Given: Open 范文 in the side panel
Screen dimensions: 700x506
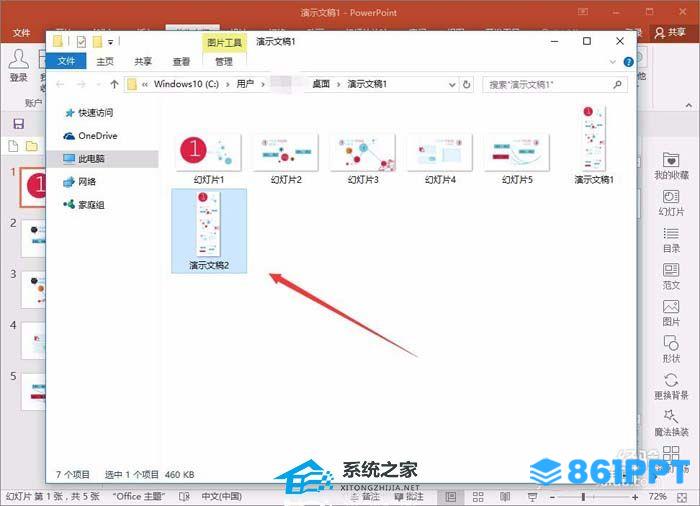Looking at the screenshot, I should click(671, 277).
